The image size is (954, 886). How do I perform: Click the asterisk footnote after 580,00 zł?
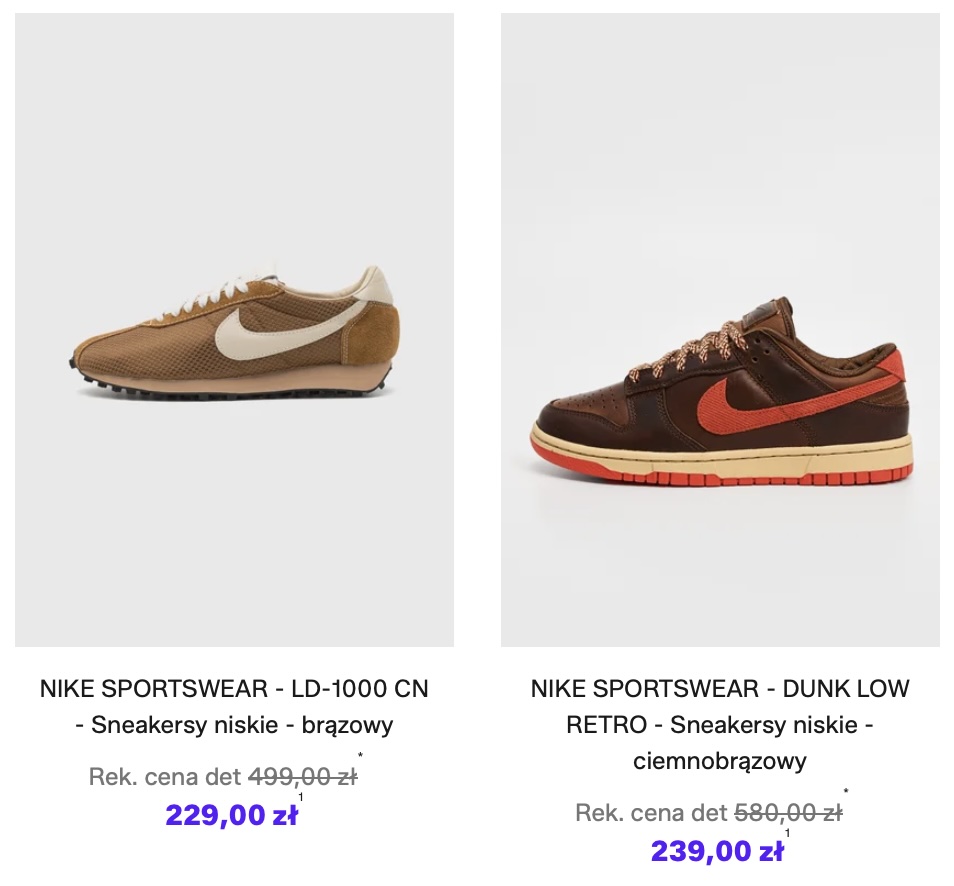pos(846,793)
